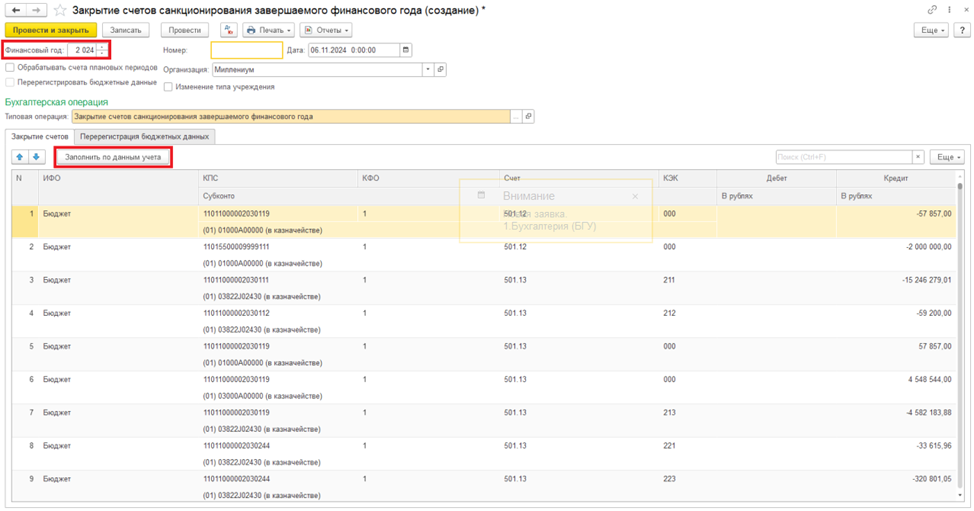Select credit cell -15 246 279,01
This screenshot has height=511, width=974.
[896, 280]
